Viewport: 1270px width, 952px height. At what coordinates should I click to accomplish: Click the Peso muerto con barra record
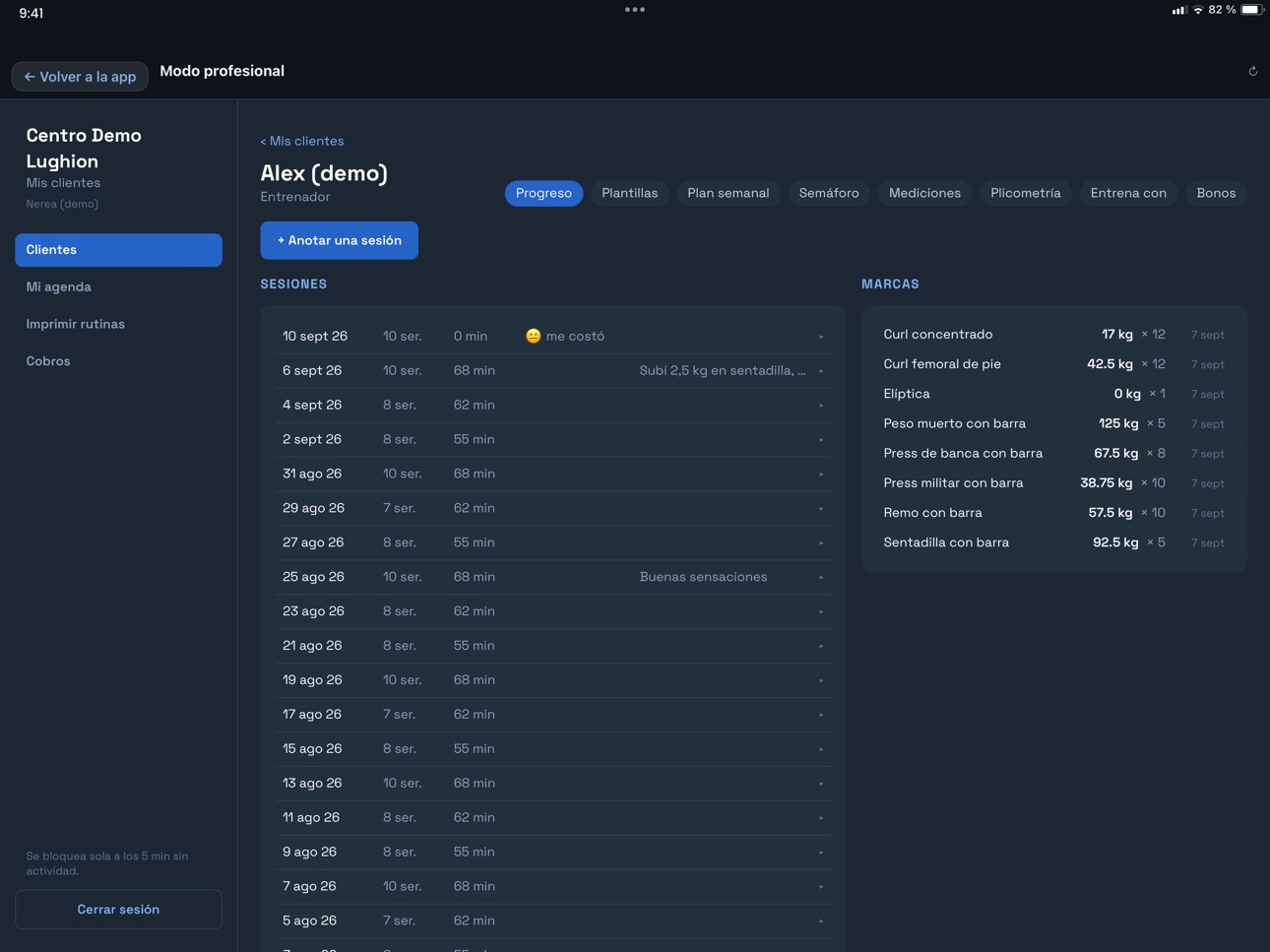1054,423
